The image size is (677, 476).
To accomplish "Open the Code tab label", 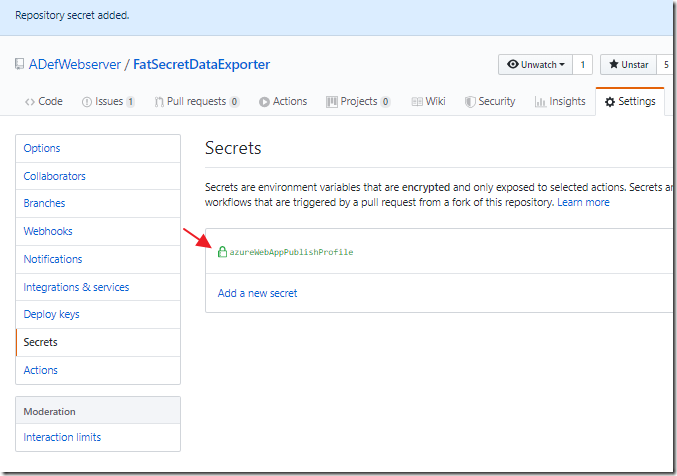I will pos(50,101).
